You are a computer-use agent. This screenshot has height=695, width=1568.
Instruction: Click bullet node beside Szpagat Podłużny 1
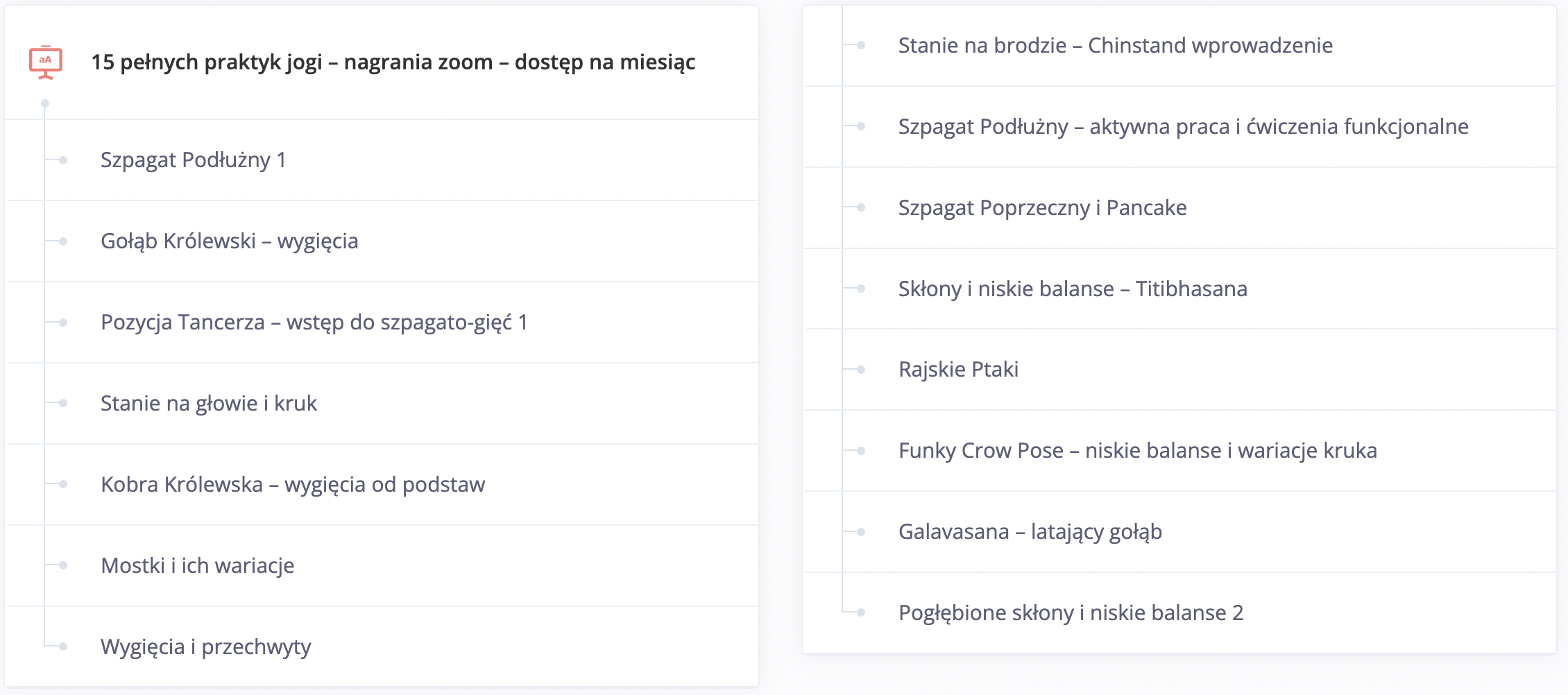click(x=63, y=160)
